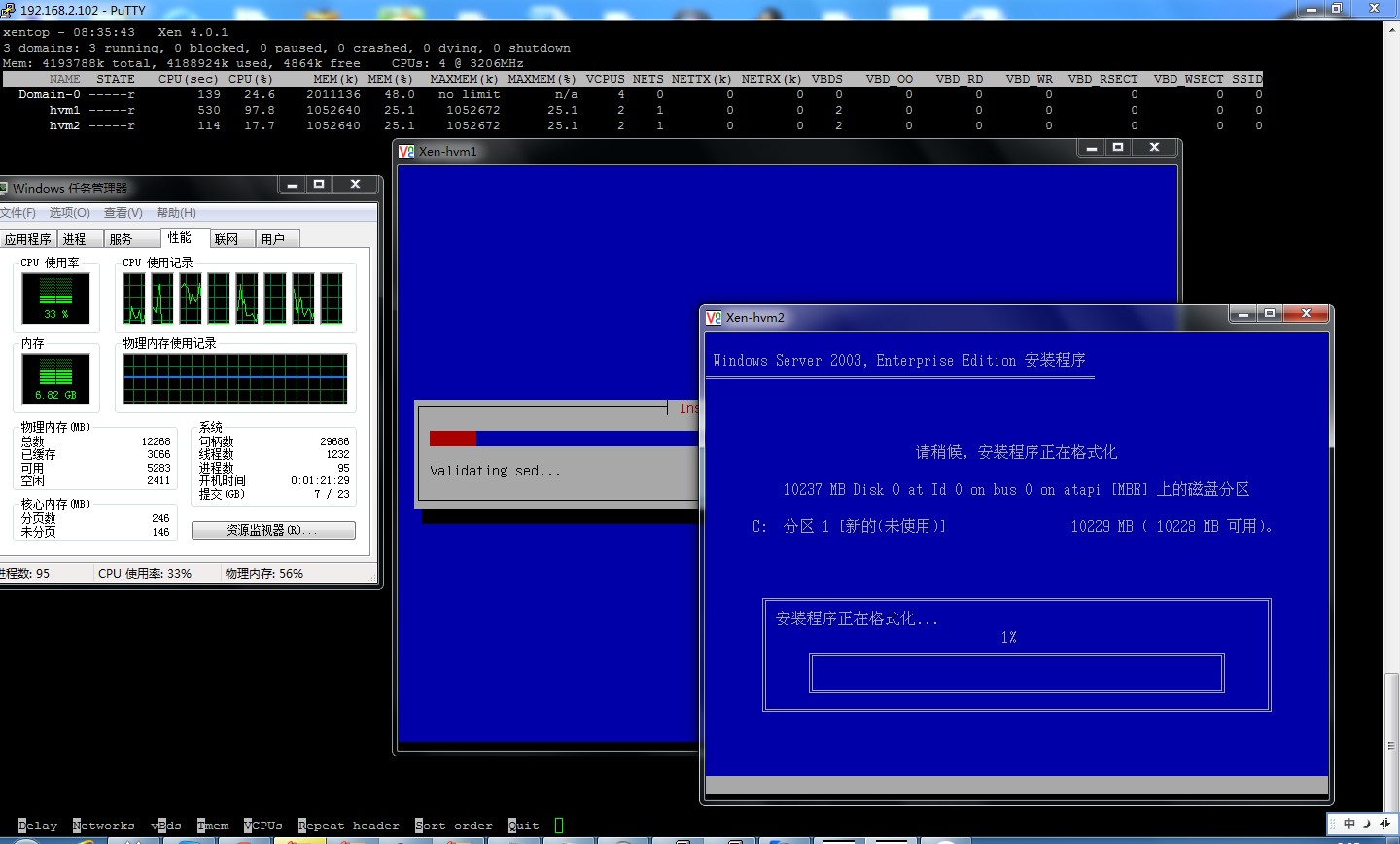Open the 文件(F) menu in Task Manager

(x=17, y=213)
